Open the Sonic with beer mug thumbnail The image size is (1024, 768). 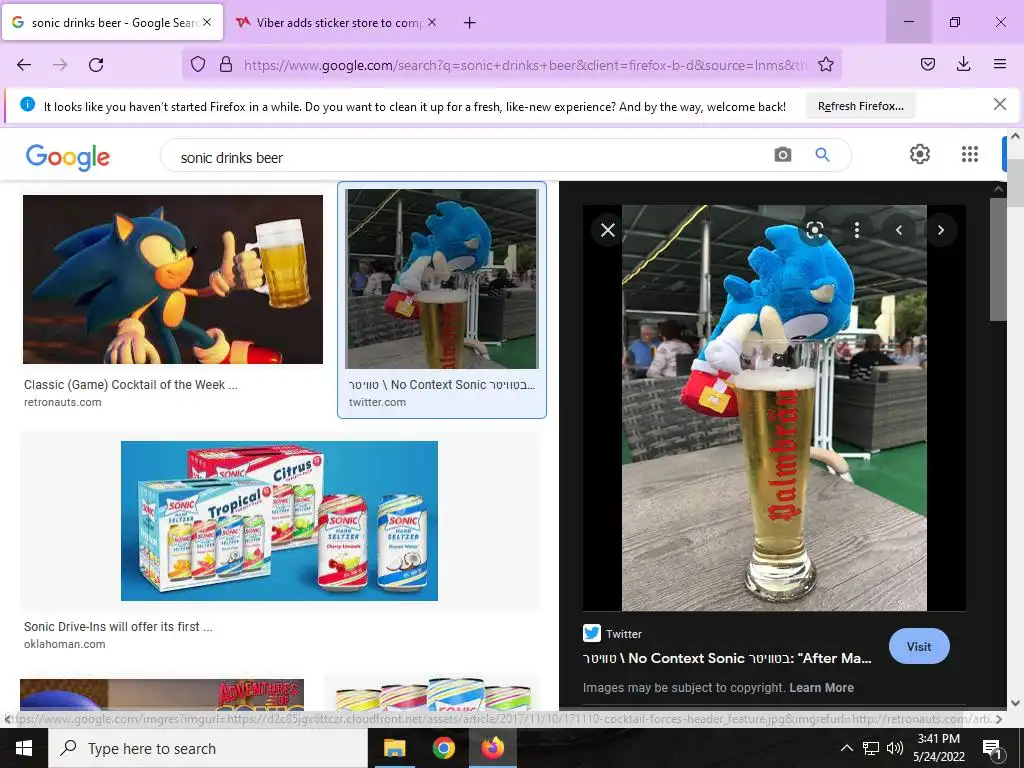[x=173, y=280]
